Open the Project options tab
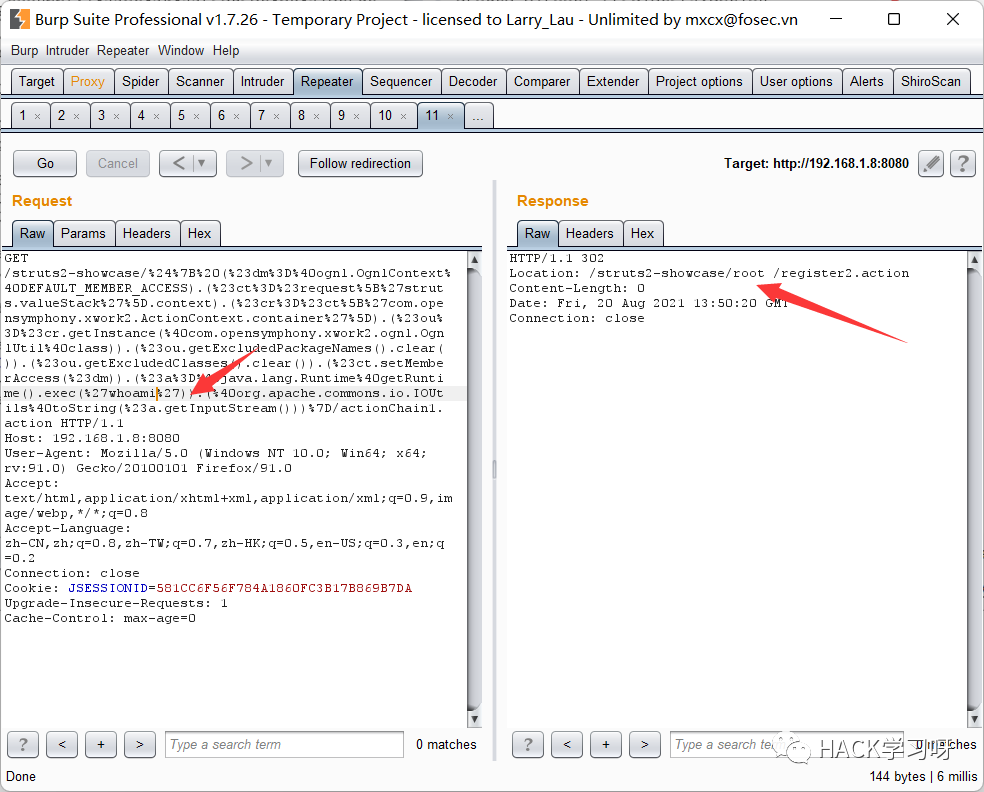This screenshot has height=792, width=984. [699, 82]
